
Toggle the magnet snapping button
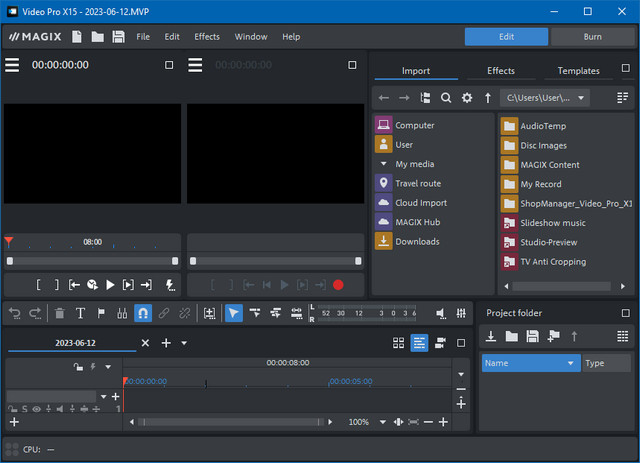(143, 313)
